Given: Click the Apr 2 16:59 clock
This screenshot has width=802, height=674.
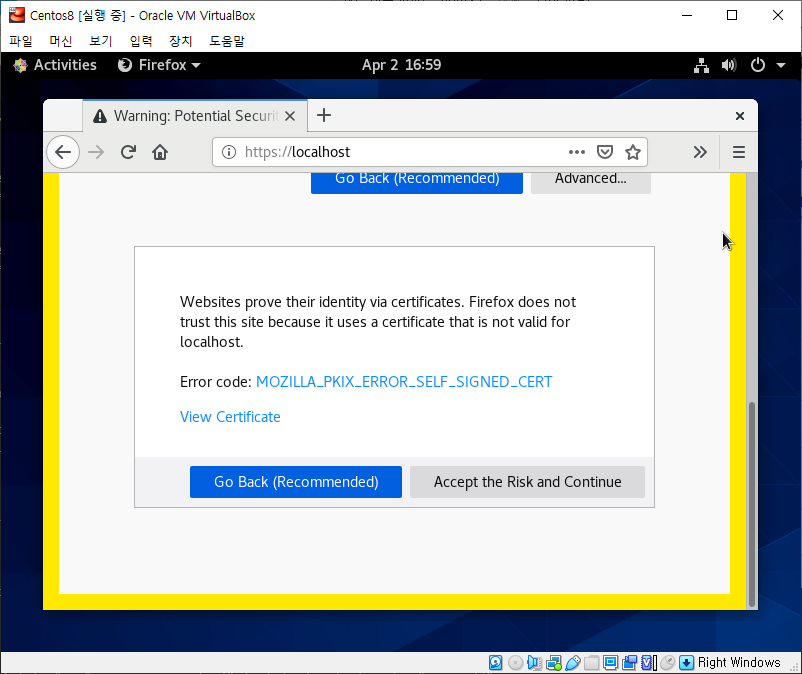Looking at the screenshot, I should point(401,65).
